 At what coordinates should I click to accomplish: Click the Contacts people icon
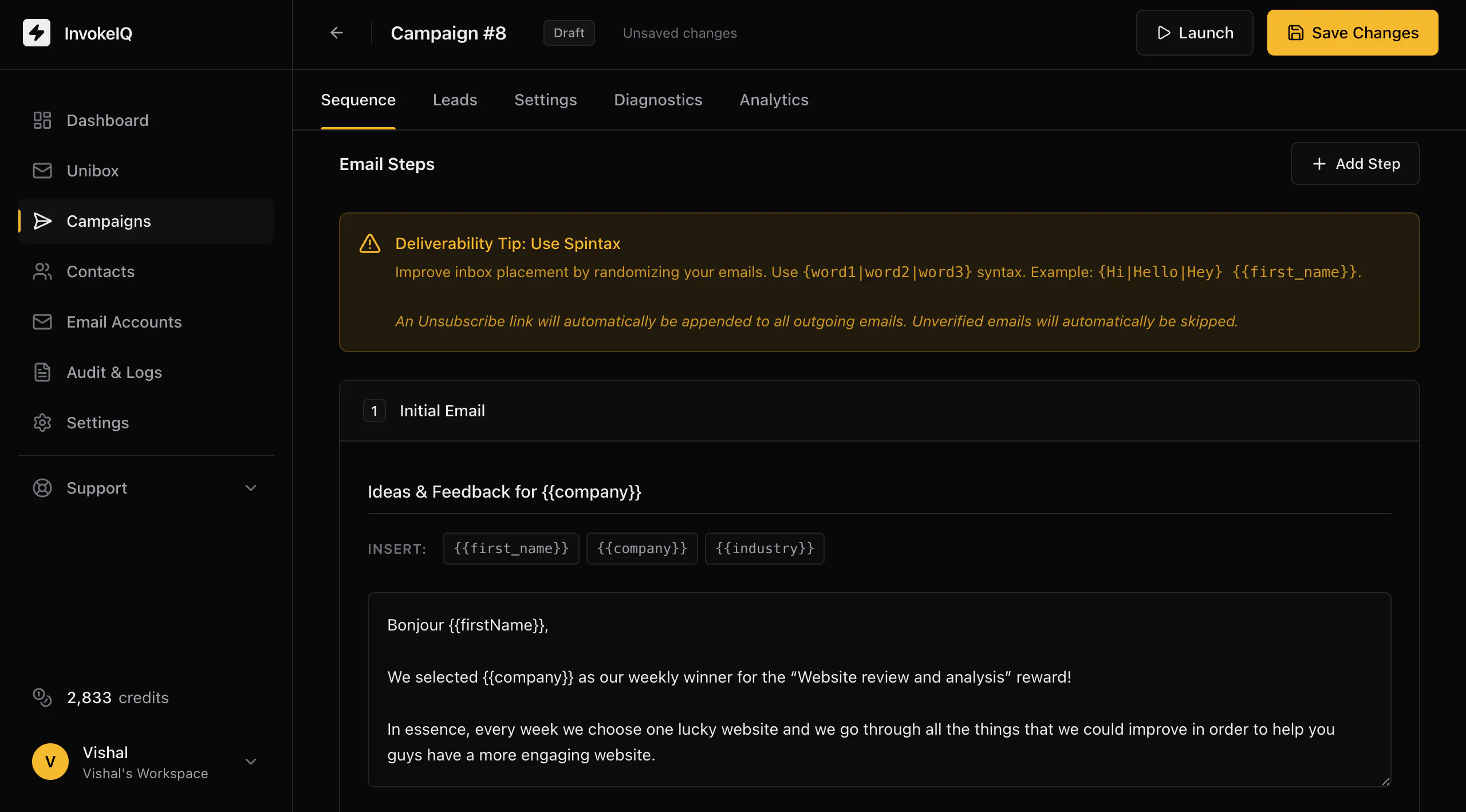(x=42, y=271)
